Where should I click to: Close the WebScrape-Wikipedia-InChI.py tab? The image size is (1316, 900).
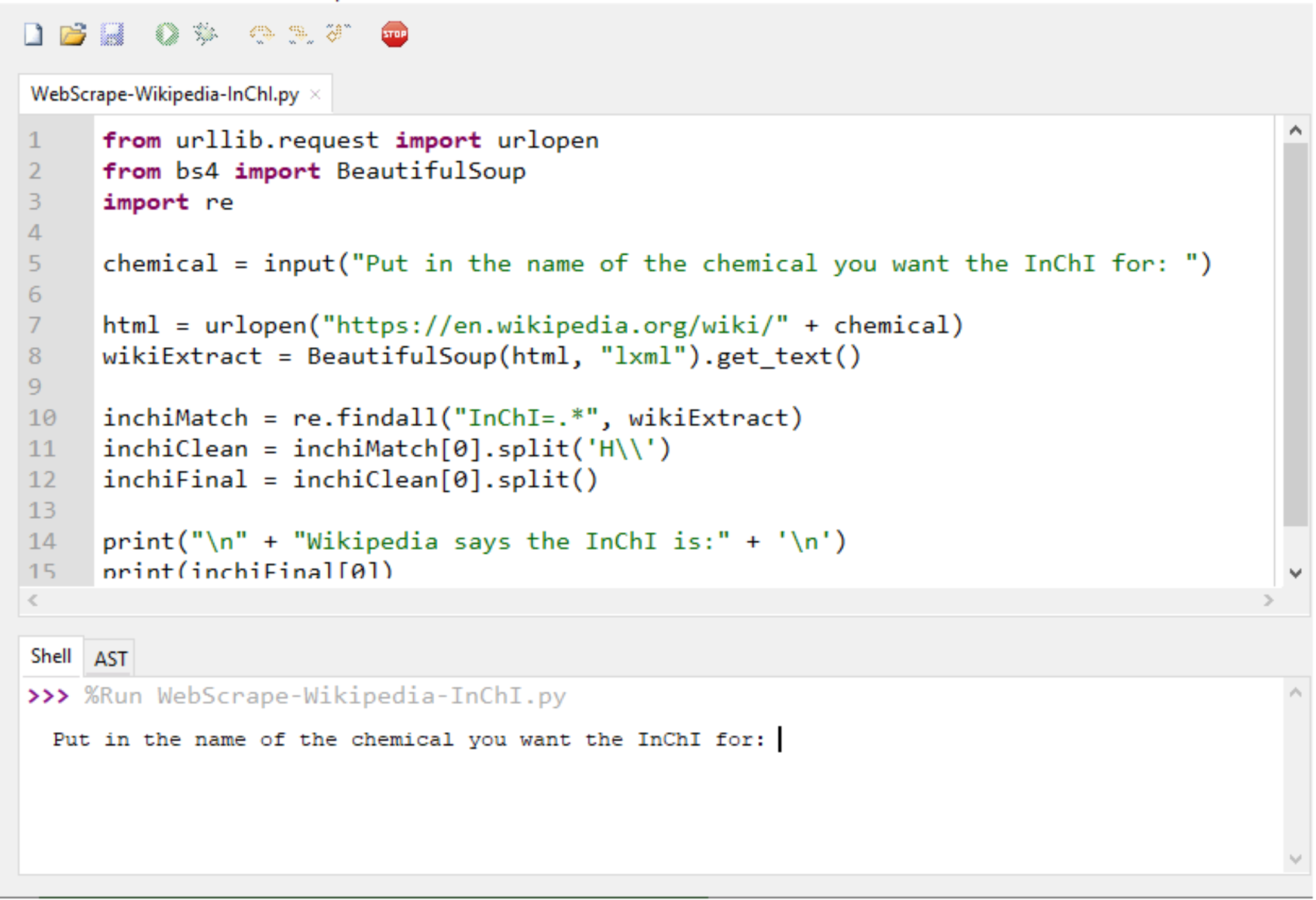pos(315,94)
